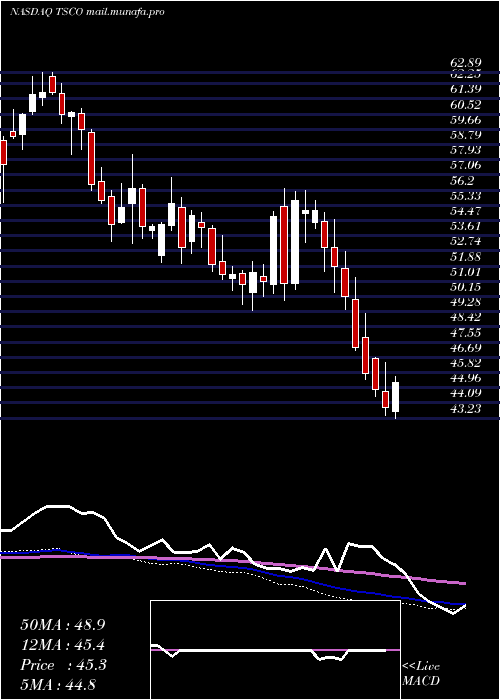Click the 12MA : 45.4 readout
500x700 pixels.
point(62,645)
